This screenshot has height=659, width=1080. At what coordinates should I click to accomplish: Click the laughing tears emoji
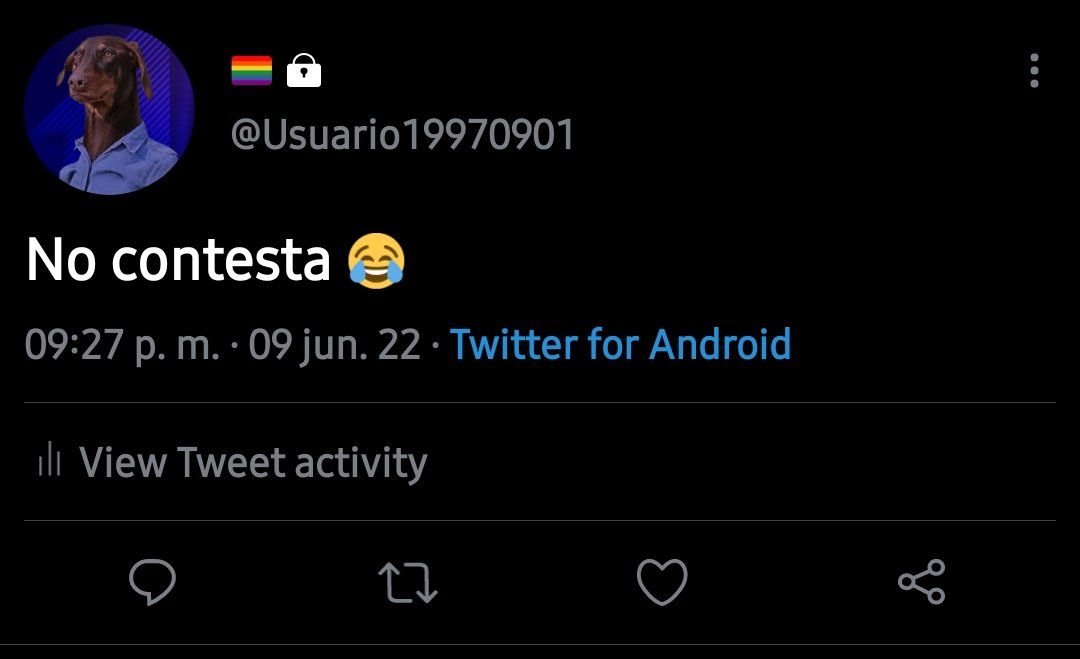375,260
